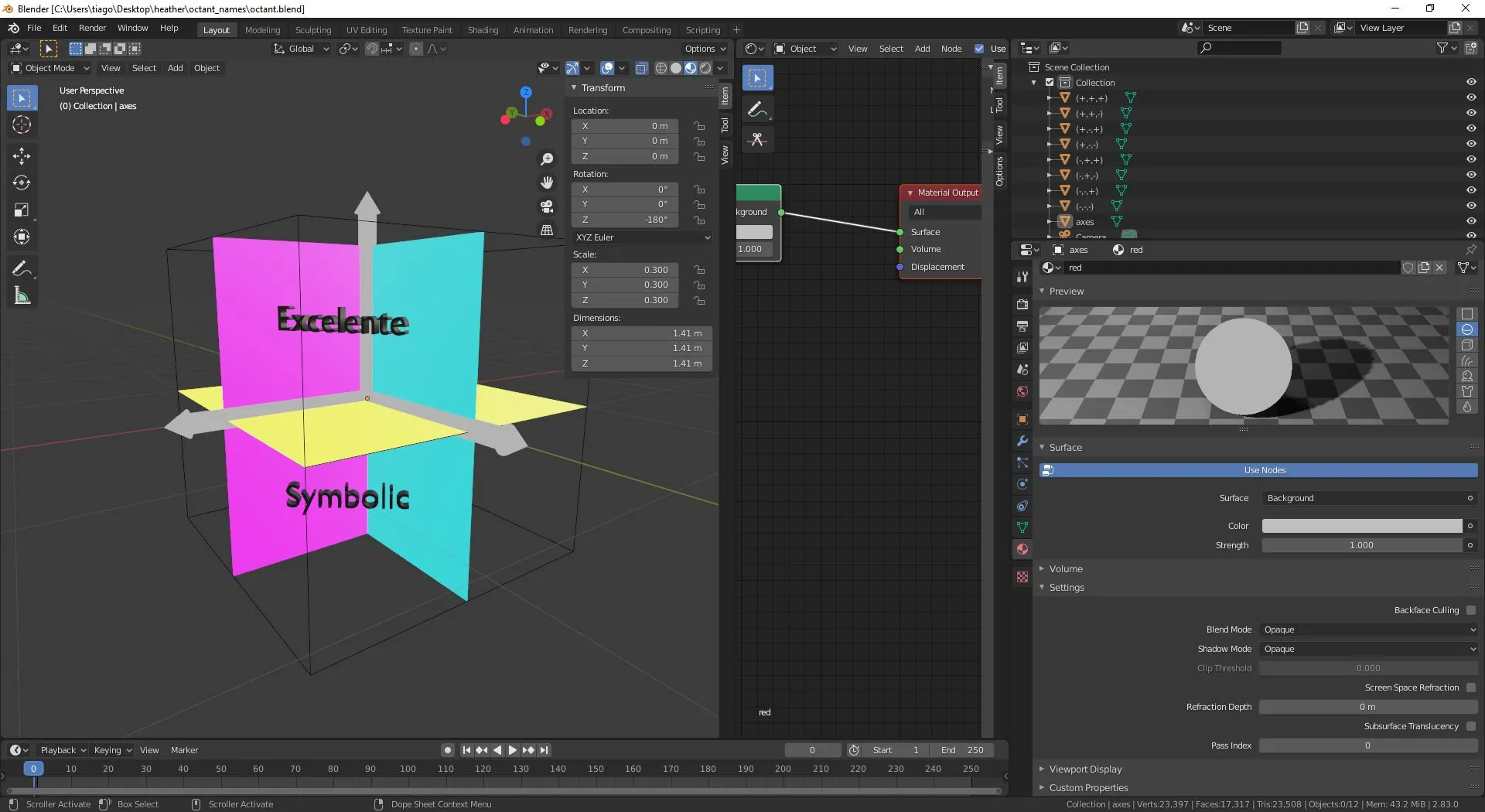Select the Select Box tool in 3D viewport
Viewport: 1485px width, 812px height.
point(22,98)
